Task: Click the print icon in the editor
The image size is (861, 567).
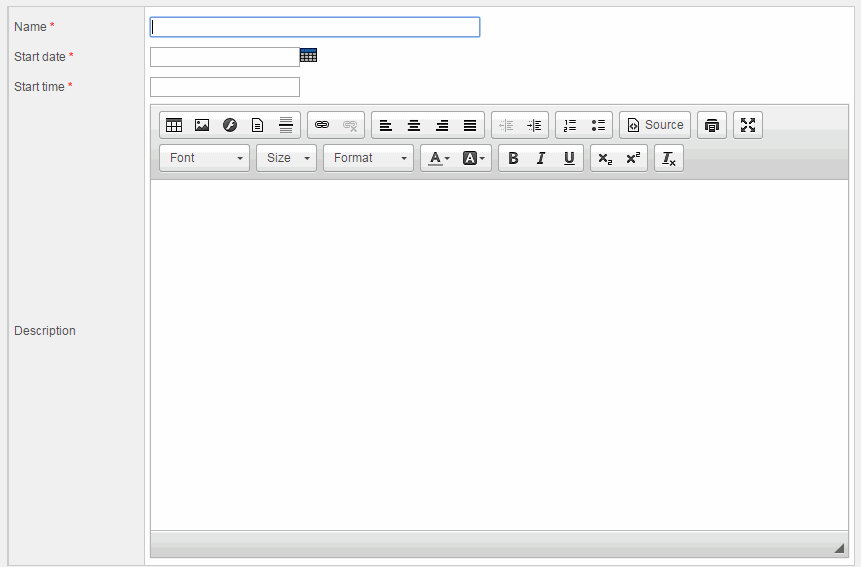Action: tap(712, 125)
